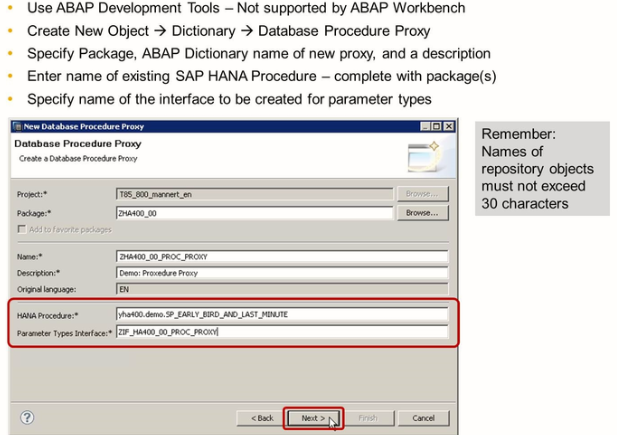Viewport: 617px width, 435px height.
Task: Click the Parameter Types Interface field
Action: 280,331
